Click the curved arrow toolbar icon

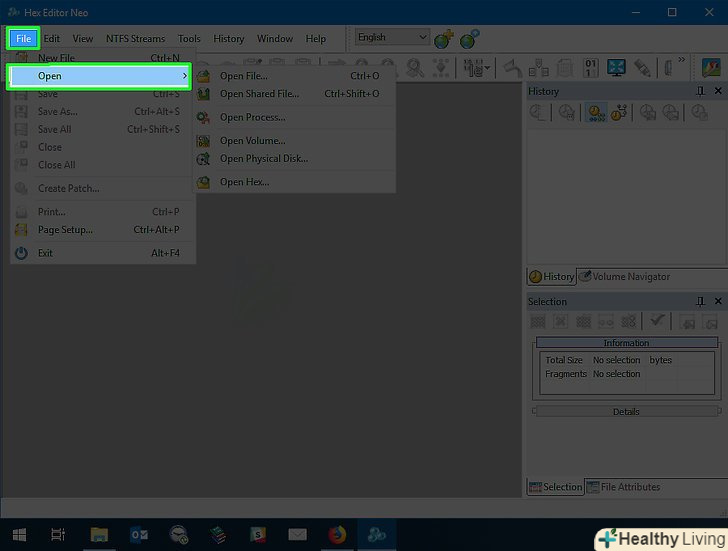click(x=513, y=69)
